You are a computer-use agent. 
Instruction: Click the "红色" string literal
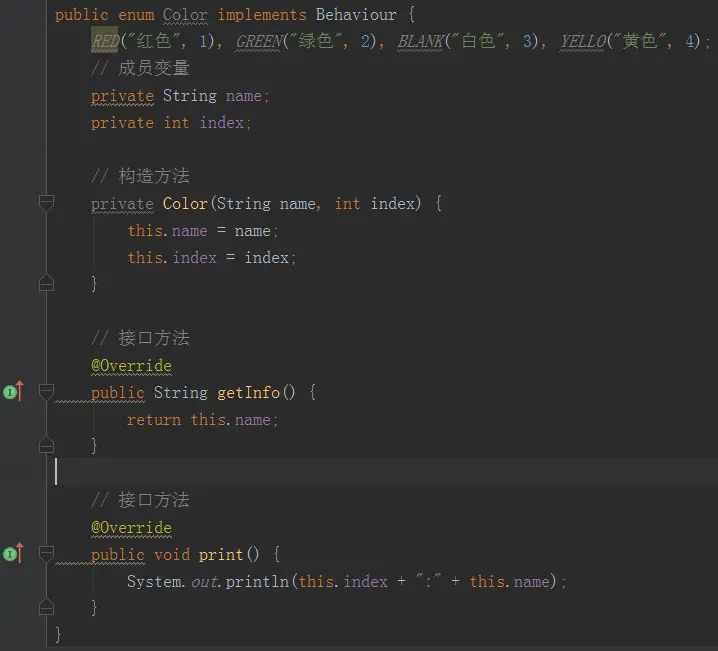point(153,41)
